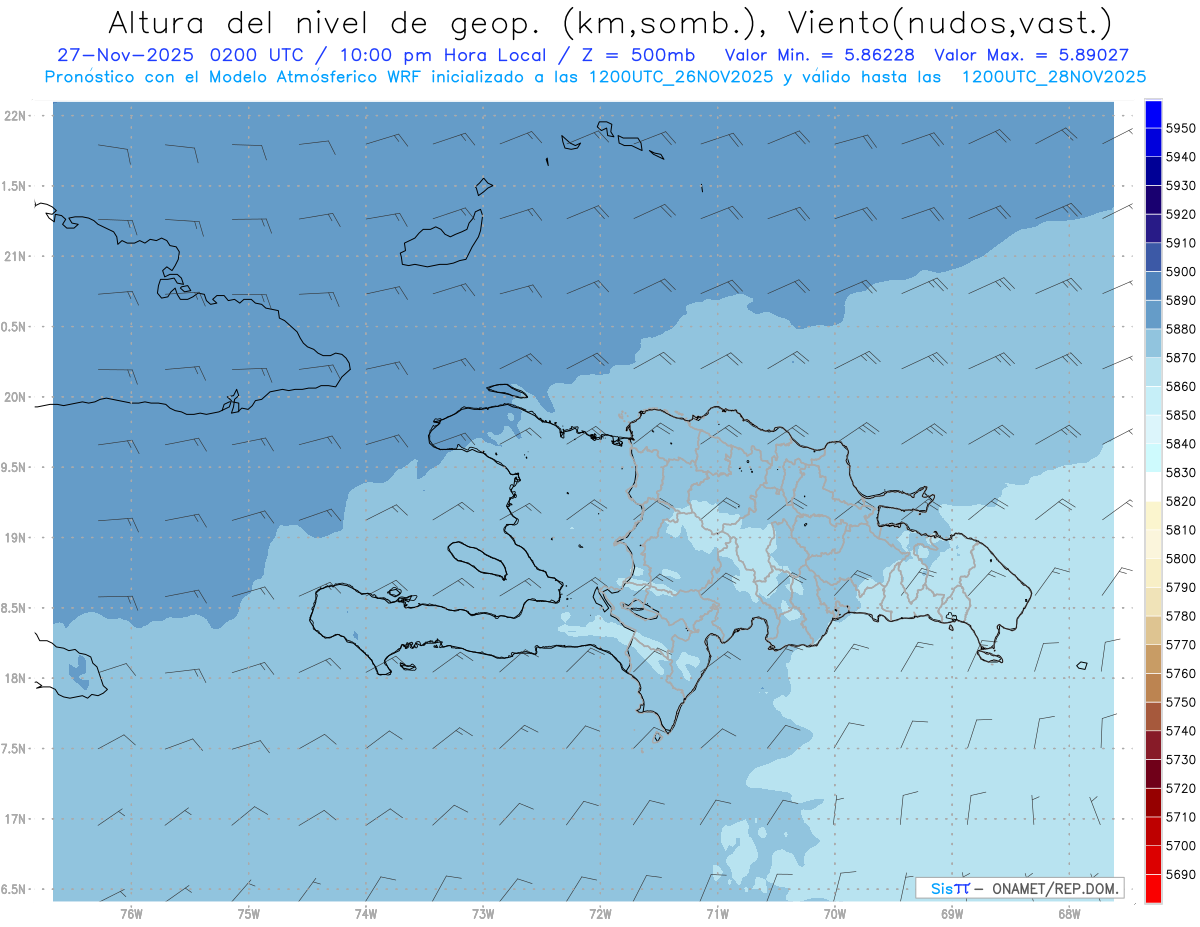Click the '76W' longitude label
Viewport: 1200px width, 927px height.
[131, 914]
